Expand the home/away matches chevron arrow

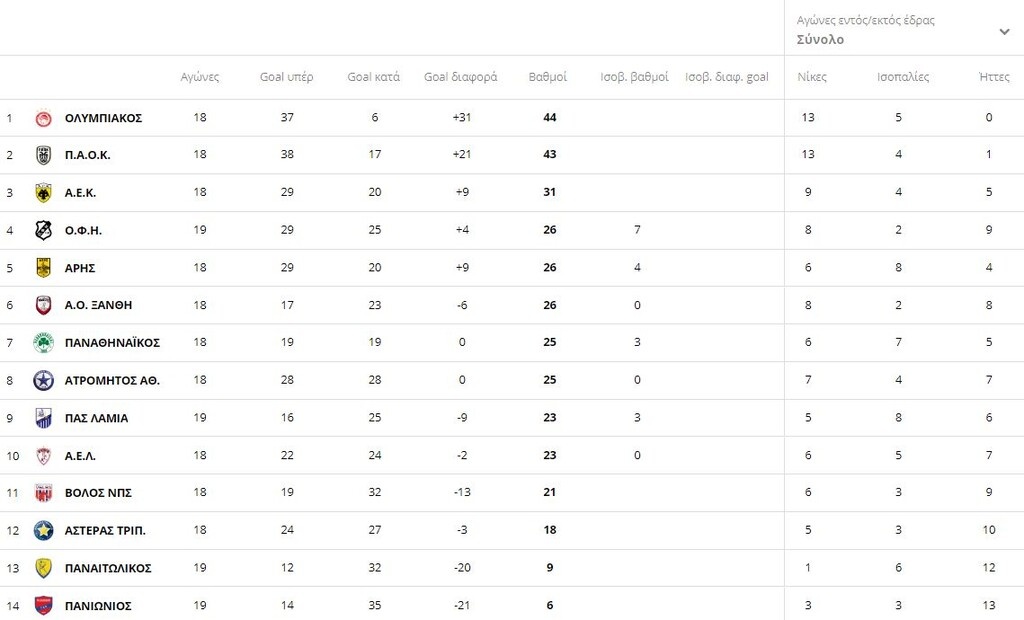(1004, 31)
